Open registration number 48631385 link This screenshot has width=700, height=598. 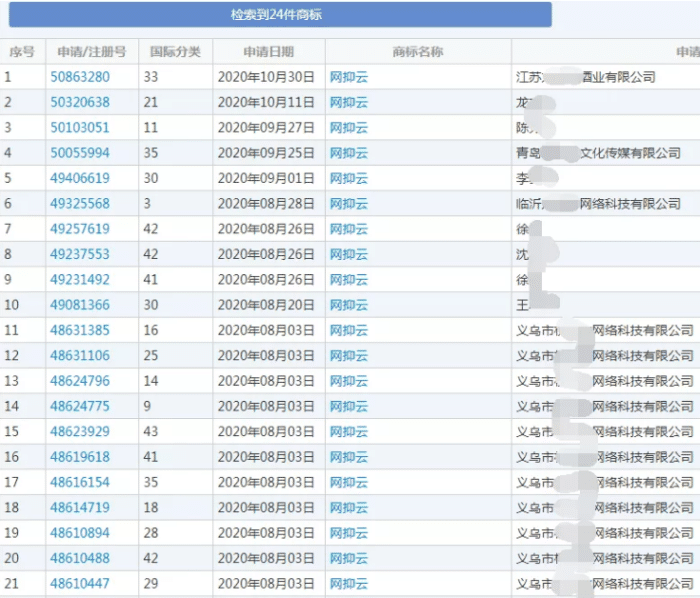(x=80, y=330)
